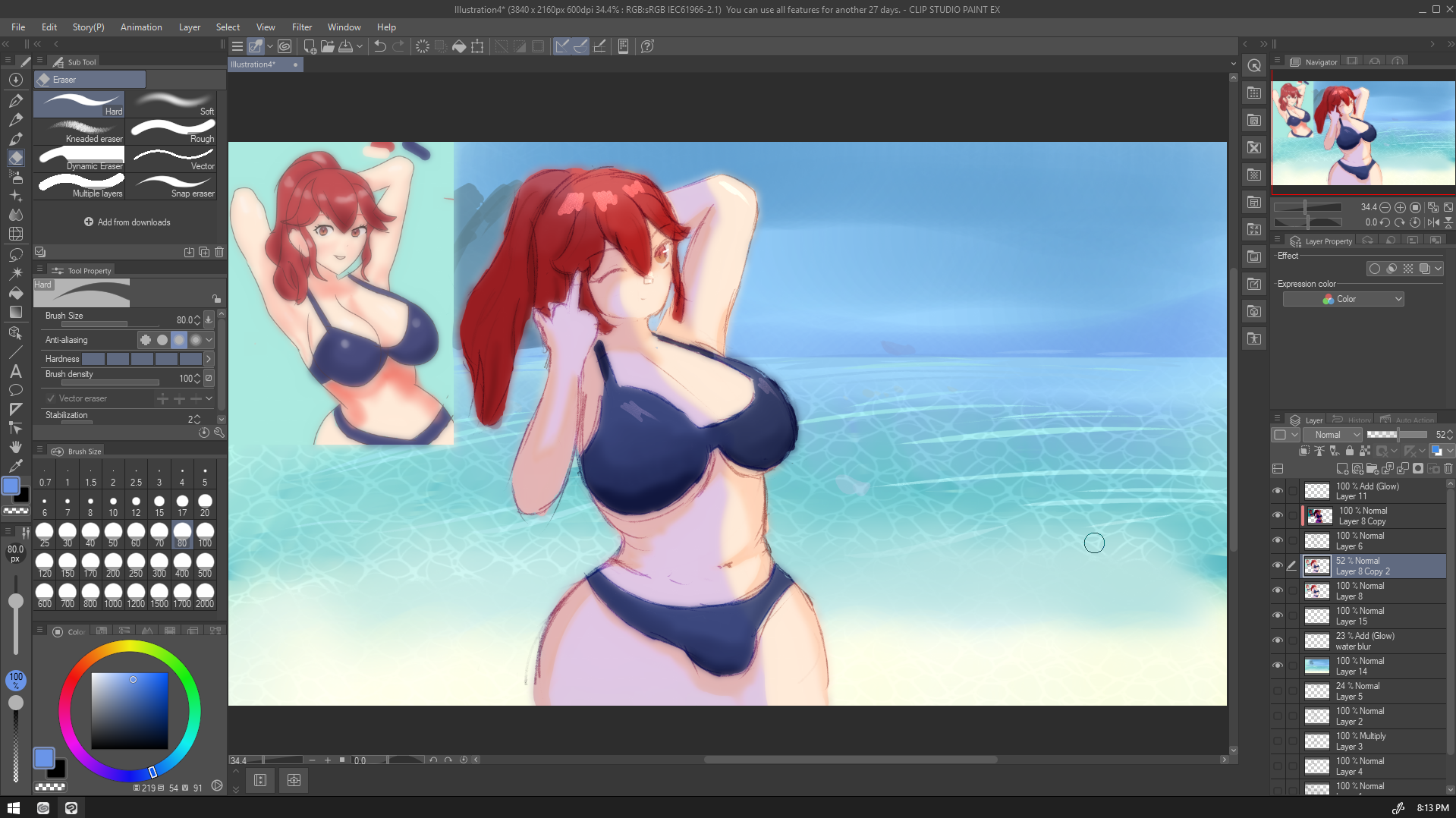The width and height of the screenshot is (1456, 818).
Task: Open the Brush Size dynamics button
Action: (x=209, y=319)
